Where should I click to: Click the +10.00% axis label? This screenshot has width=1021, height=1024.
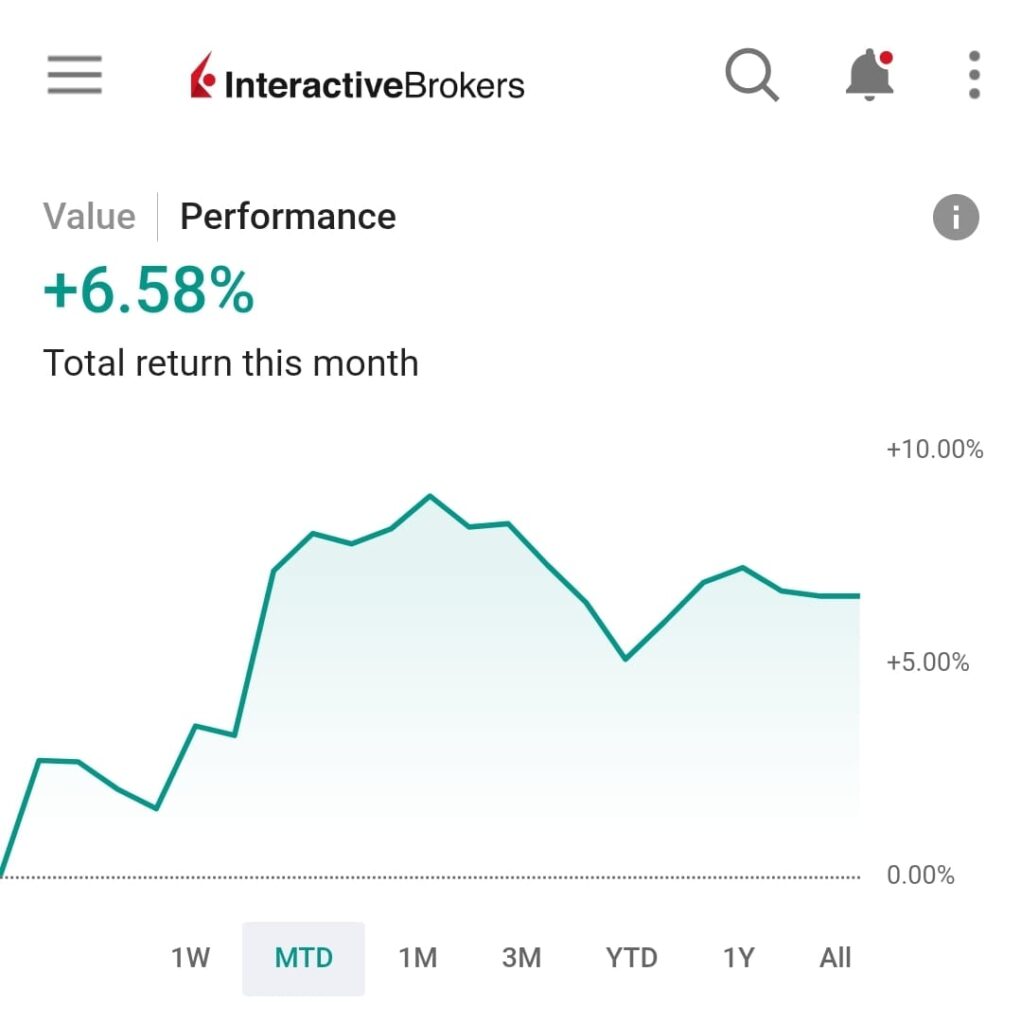934,450
